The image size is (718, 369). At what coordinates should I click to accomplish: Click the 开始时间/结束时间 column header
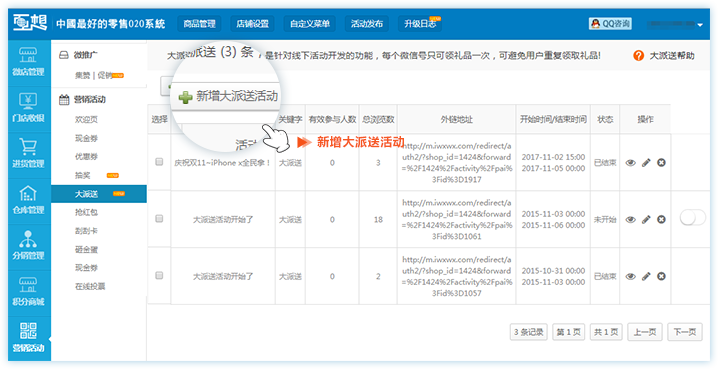click(x=553, y=119)
